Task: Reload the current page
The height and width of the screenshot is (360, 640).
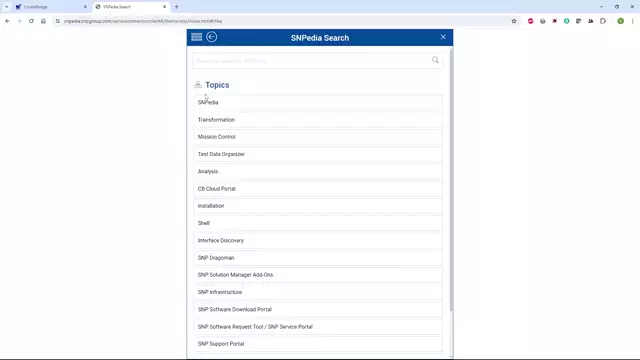Action: tap(31, 21)
